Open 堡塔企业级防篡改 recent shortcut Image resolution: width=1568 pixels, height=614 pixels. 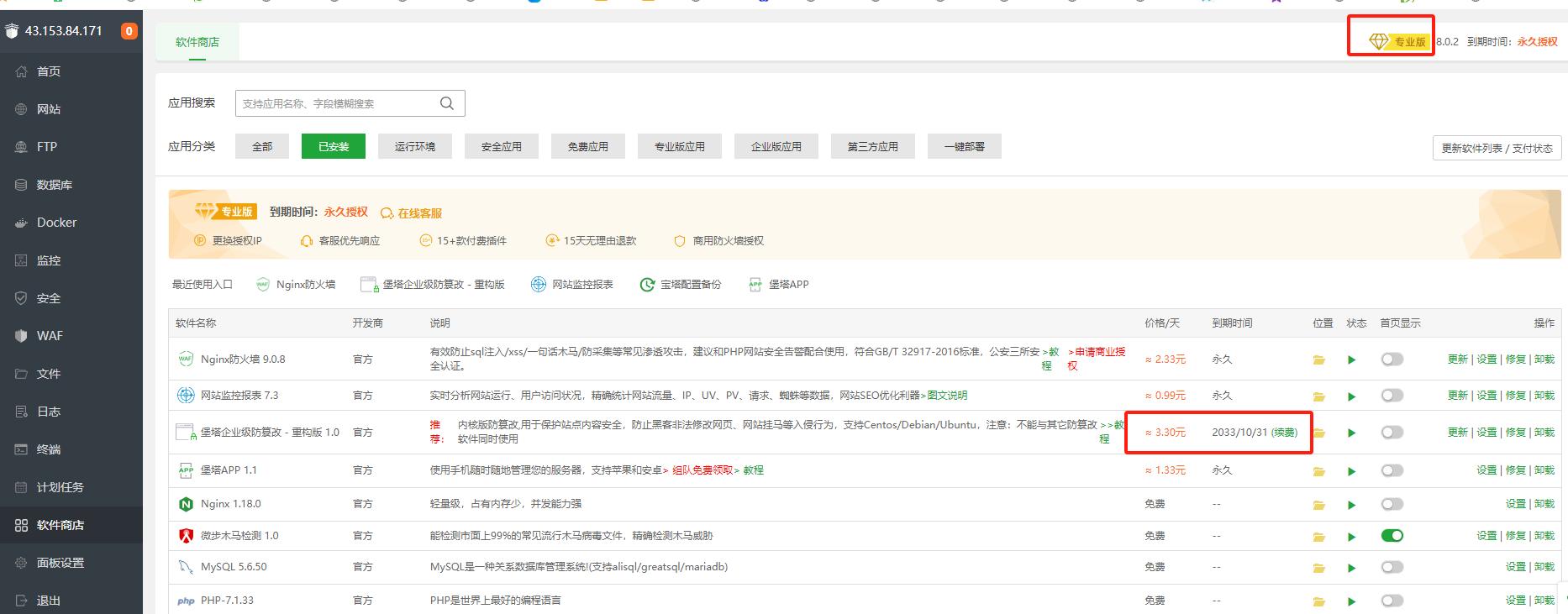tap(433, 285)
